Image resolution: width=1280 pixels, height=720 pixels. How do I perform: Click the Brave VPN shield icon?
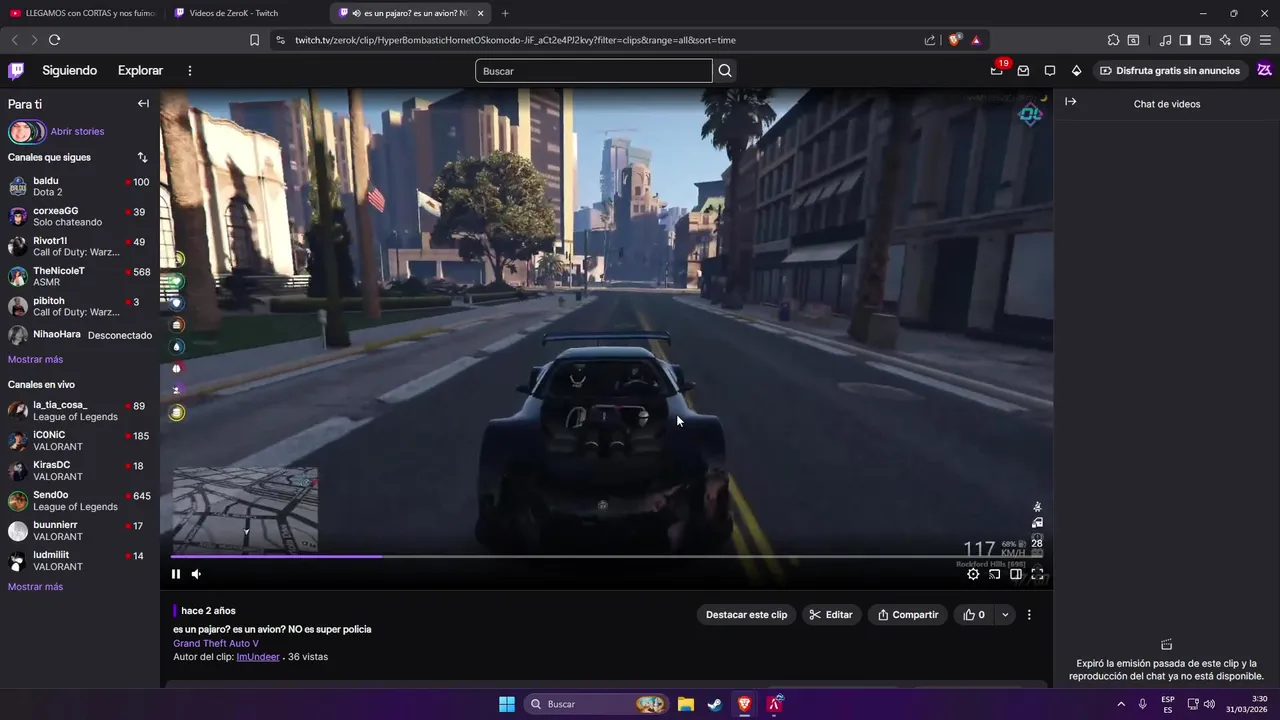click(x=1245, y=40)
